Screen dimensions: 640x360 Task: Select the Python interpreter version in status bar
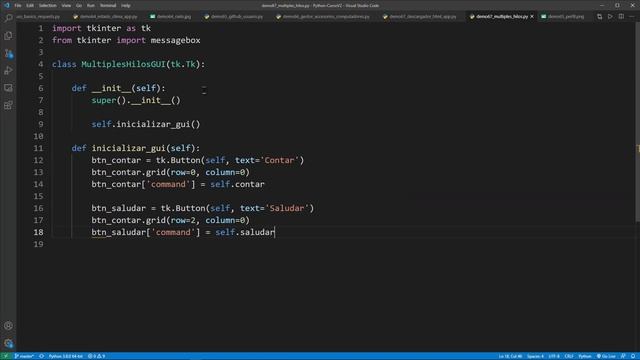tap(65, 356)
